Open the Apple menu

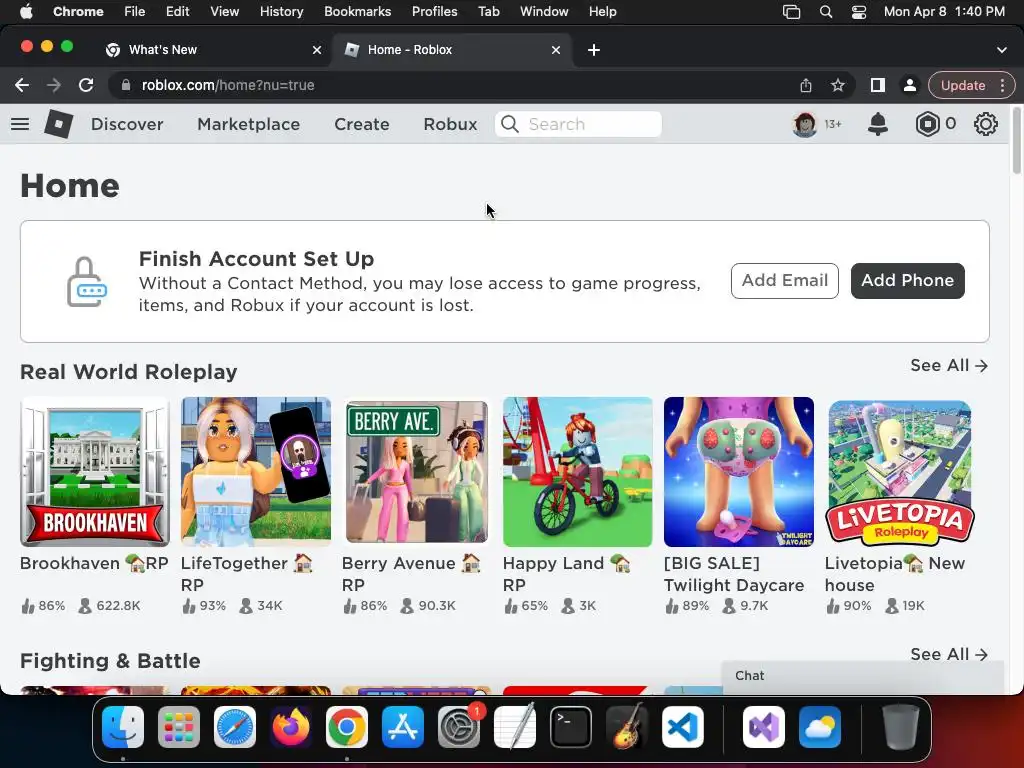click(x=26, y=12)
